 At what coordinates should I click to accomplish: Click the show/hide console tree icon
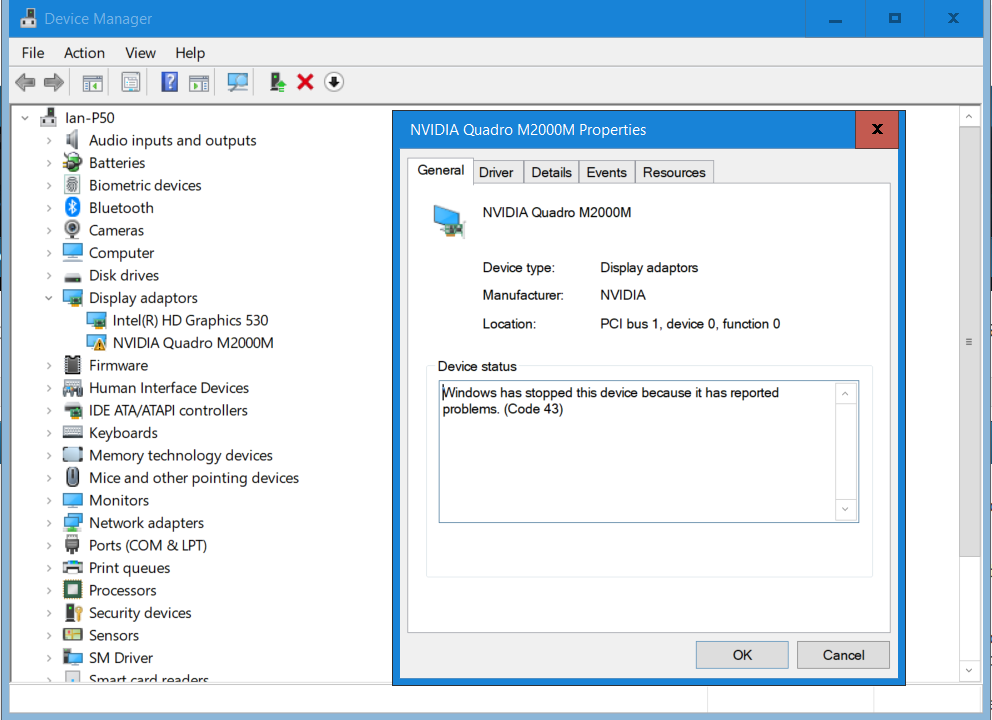click(92, 82)
